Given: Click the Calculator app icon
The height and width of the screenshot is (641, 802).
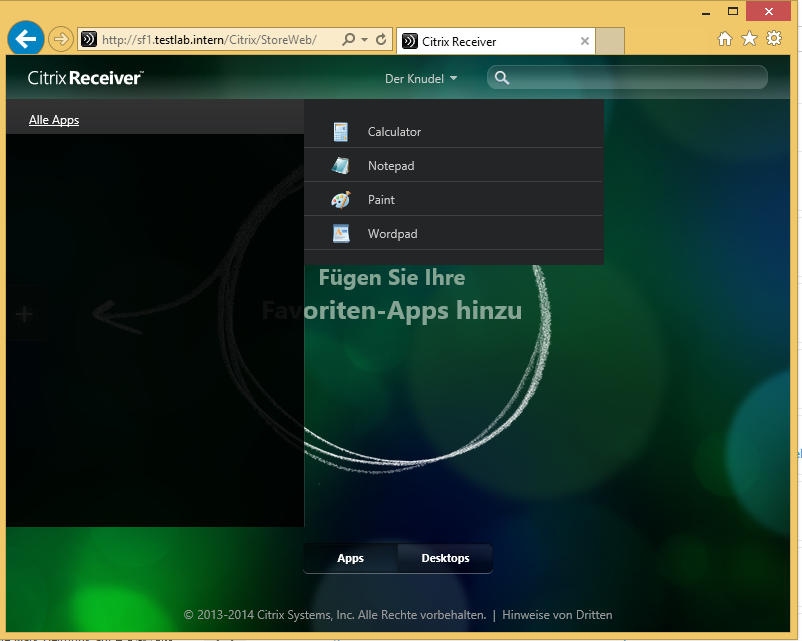Looking at the screenshot, I should [x=341, y=132].
